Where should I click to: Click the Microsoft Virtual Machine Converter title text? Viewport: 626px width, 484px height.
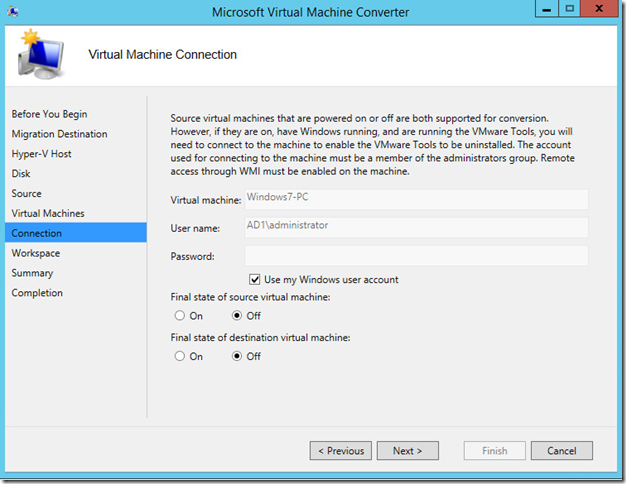310,12
